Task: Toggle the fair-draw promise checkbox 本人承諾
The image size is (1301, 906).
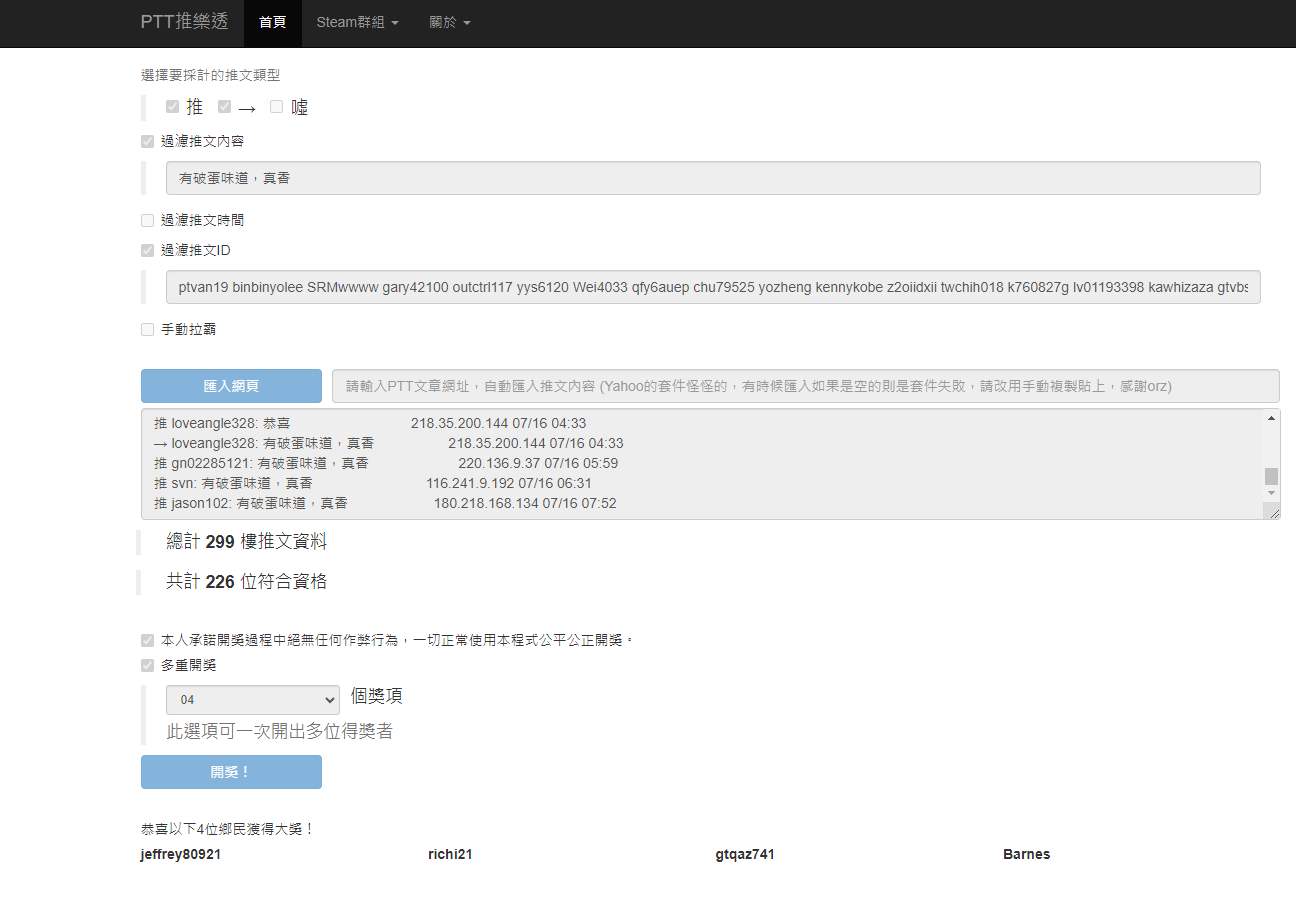Action: click(148, 640)
